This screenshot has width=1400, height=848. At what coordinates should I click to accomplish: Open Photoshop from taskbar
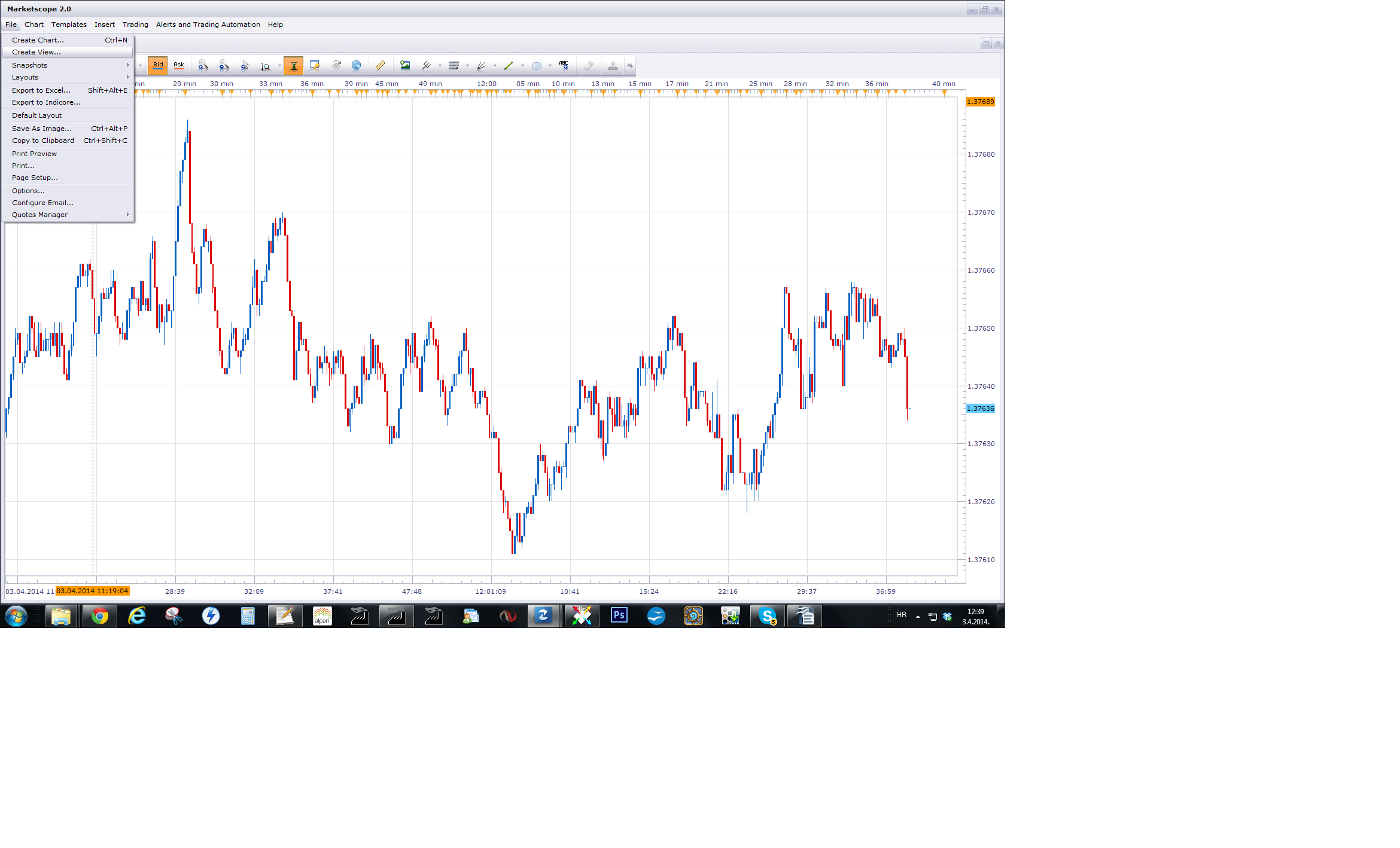coord(619,616)
